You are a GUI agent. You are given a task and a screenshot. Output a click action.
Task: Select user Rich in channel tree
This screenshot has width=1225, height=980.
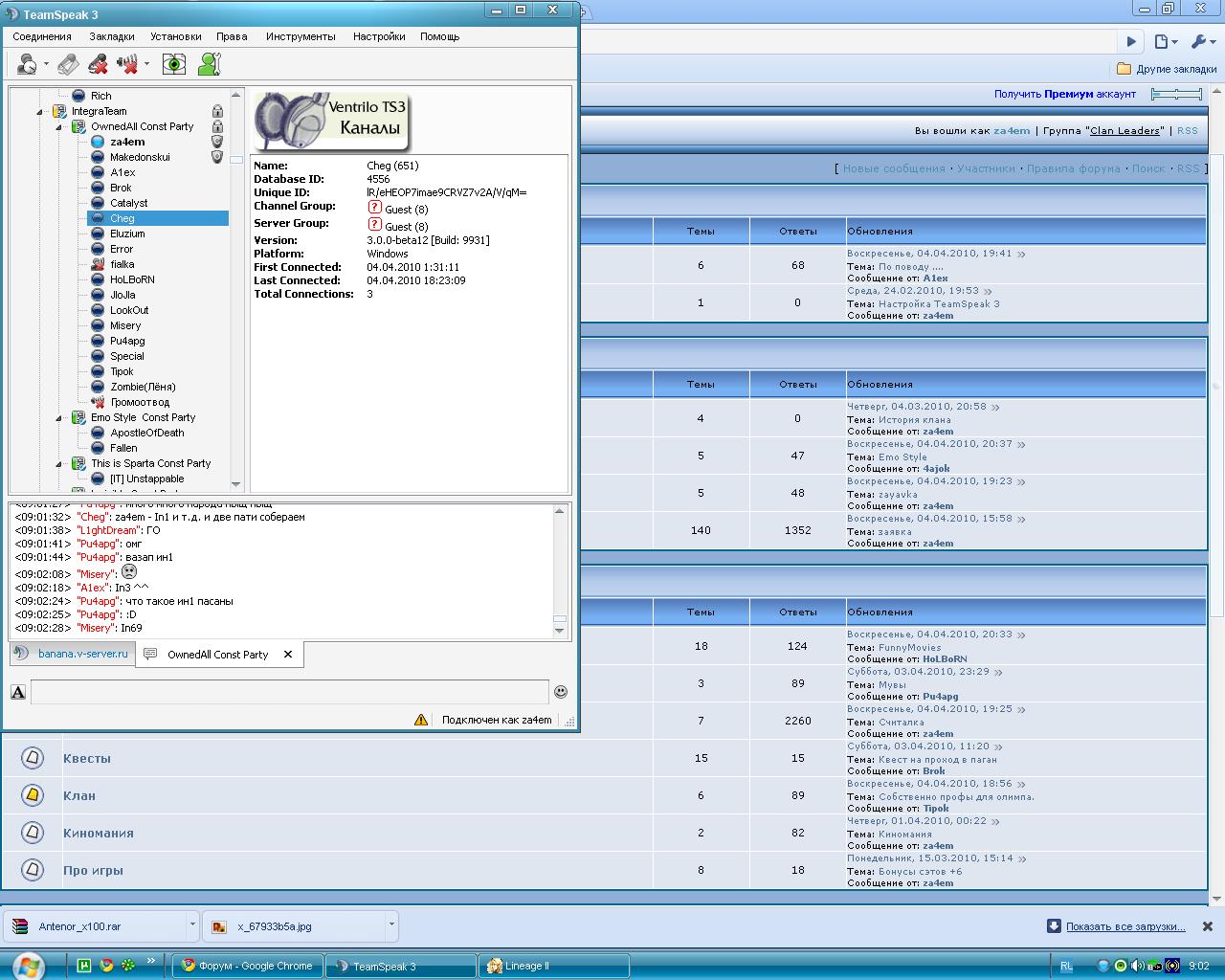click(100, 96)
